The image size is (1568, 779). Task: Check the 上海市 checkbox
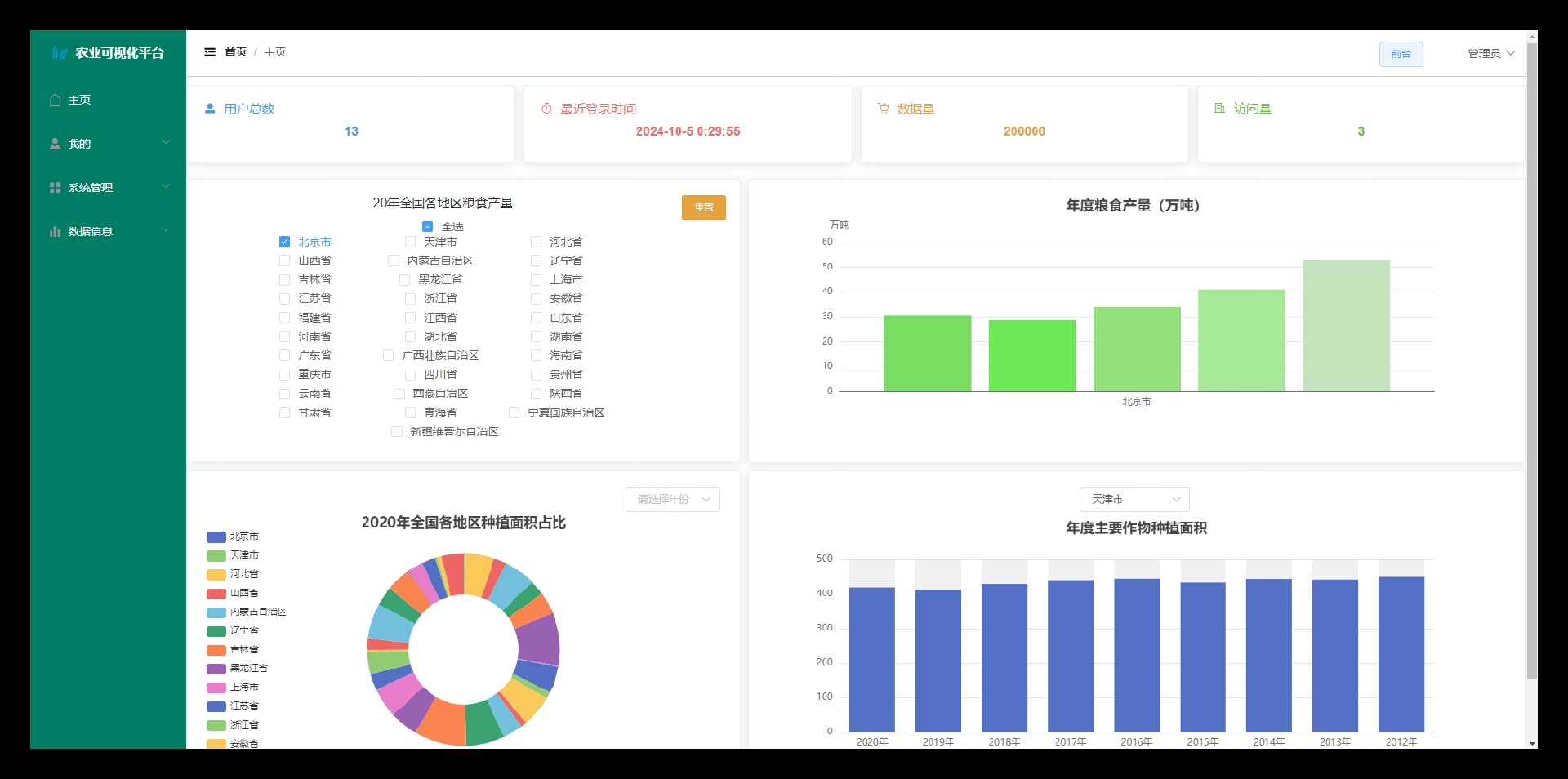click(x=536, y=279)
